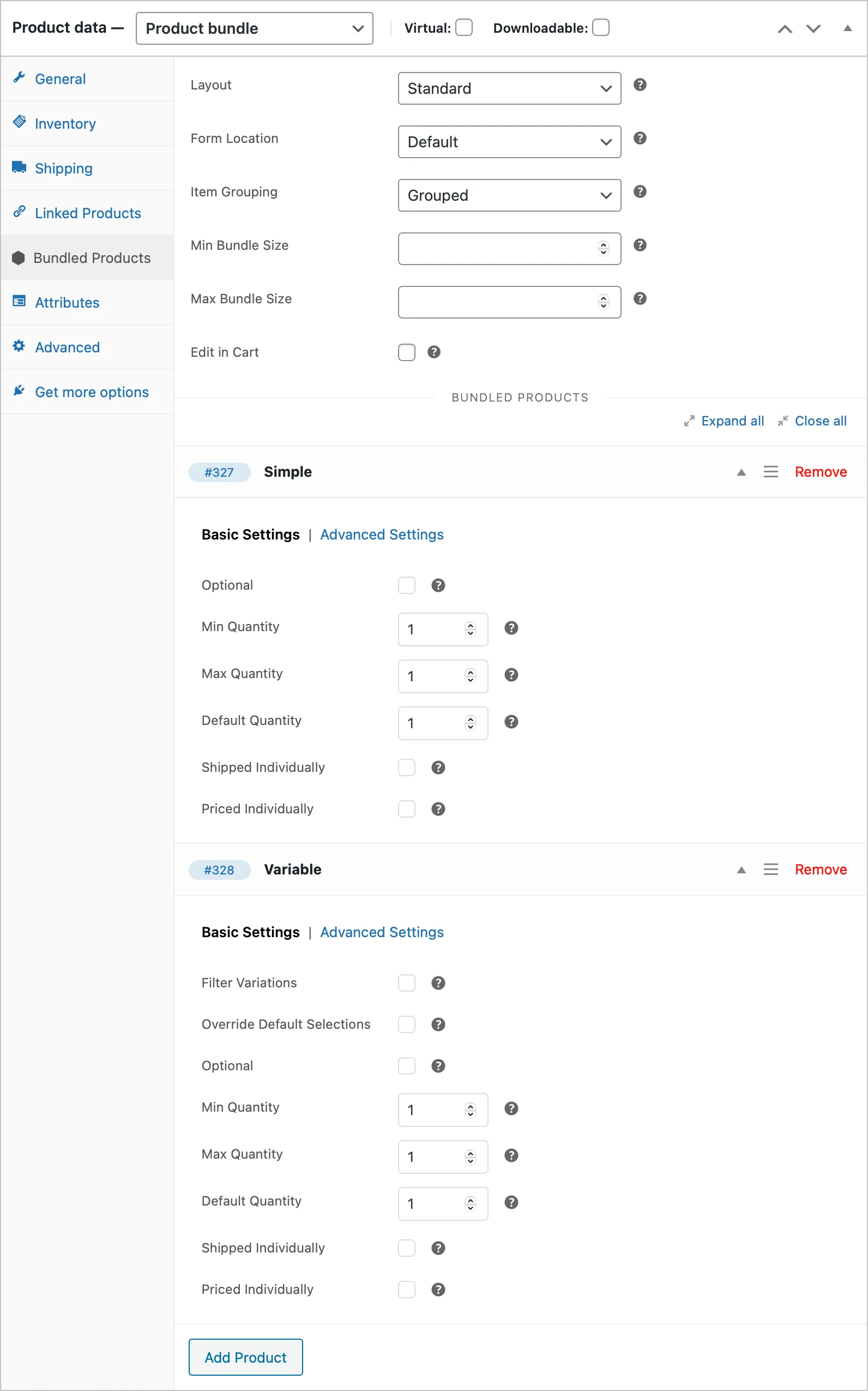Click the Min Bundle Size input field
The height and width of the screenshot is (1391, 868).
click(497, 249)
